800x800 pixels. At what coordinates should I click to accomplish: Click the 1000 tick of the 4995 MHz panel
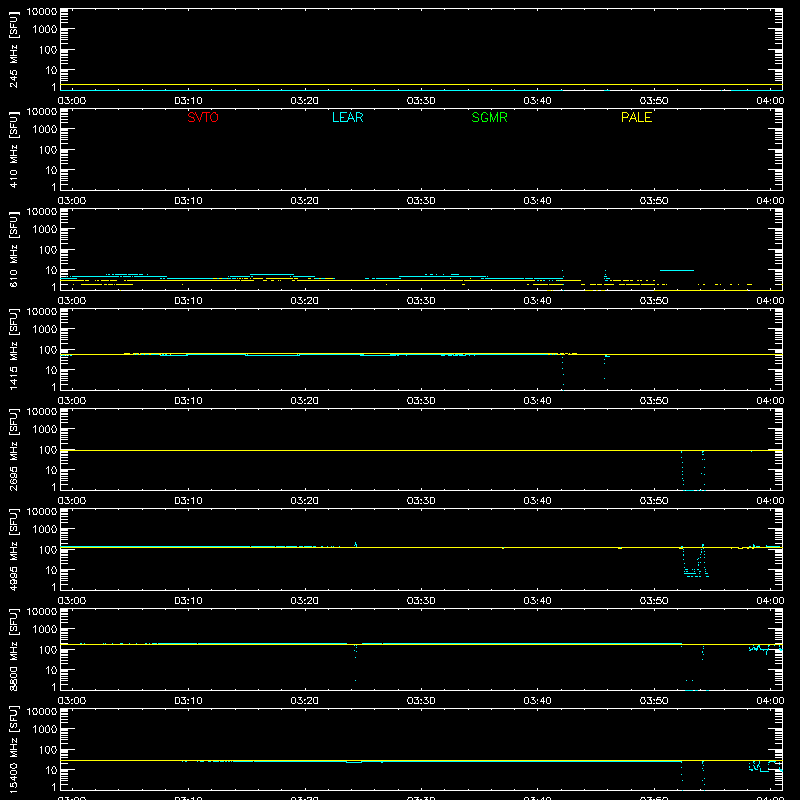click(45, 530)
